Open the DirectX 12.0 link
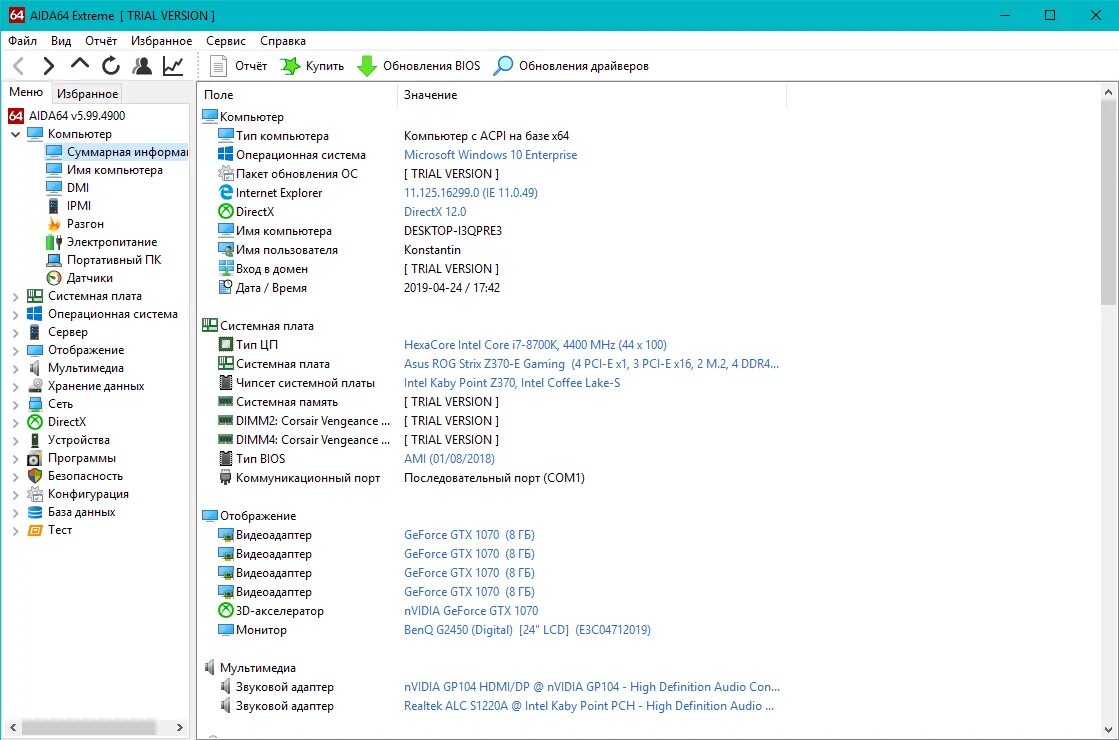The image size is (1119, 740). click(435, 212)
